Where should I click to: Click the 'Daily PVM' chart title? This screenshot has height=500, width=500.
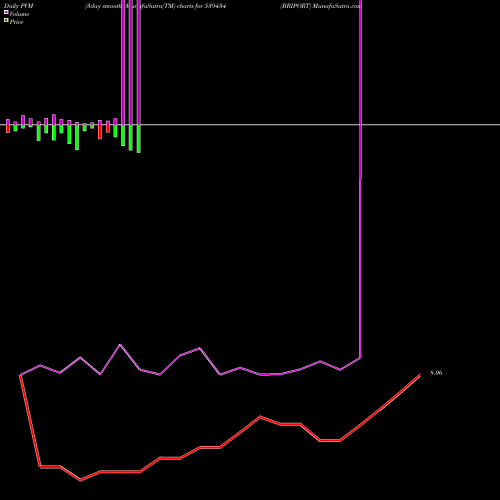(19, 6)
